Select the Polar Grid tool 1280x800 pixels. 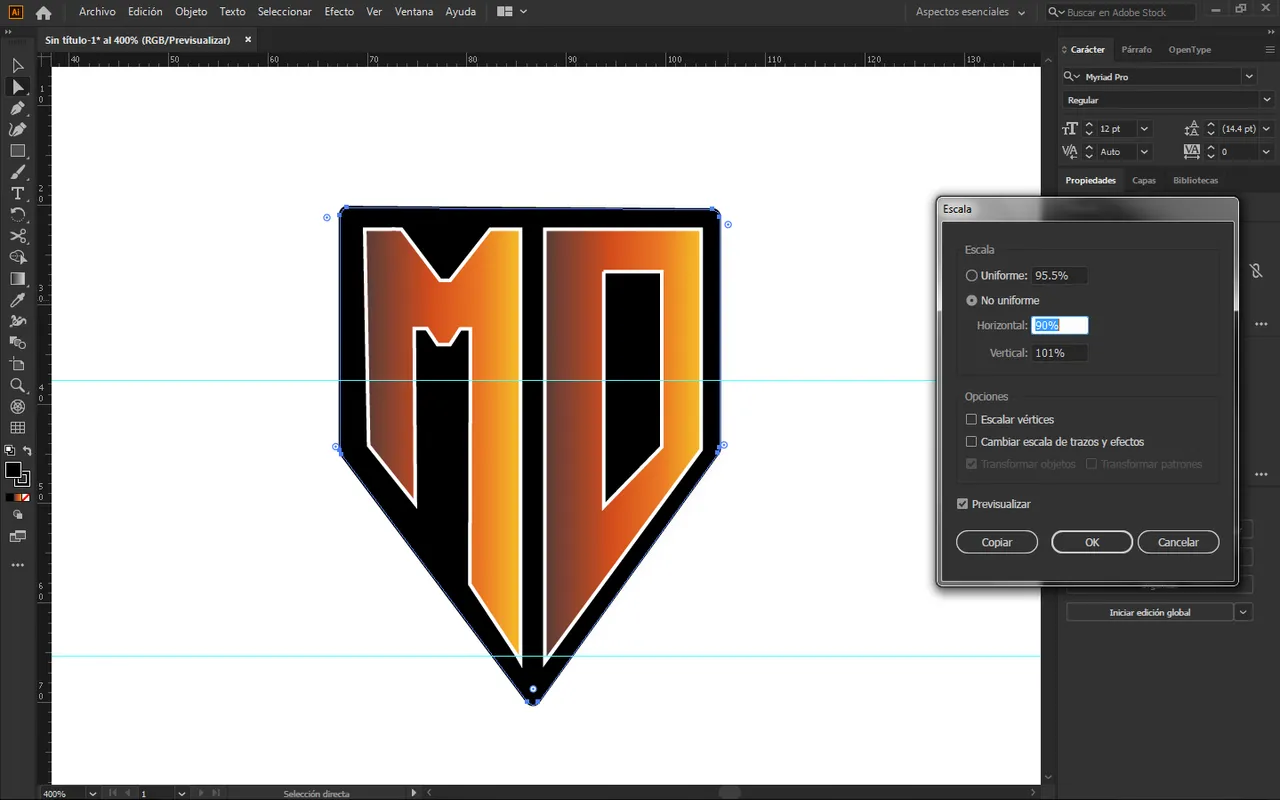[x=18, y=407]
